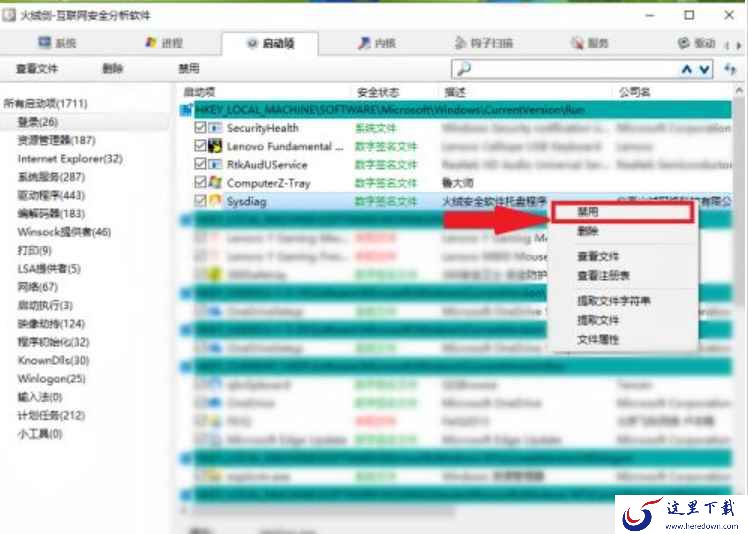The height and width of the screenshot is (534, 748).
Task: Click the vertical scrollbar of startup list
Action: point(738,205)
